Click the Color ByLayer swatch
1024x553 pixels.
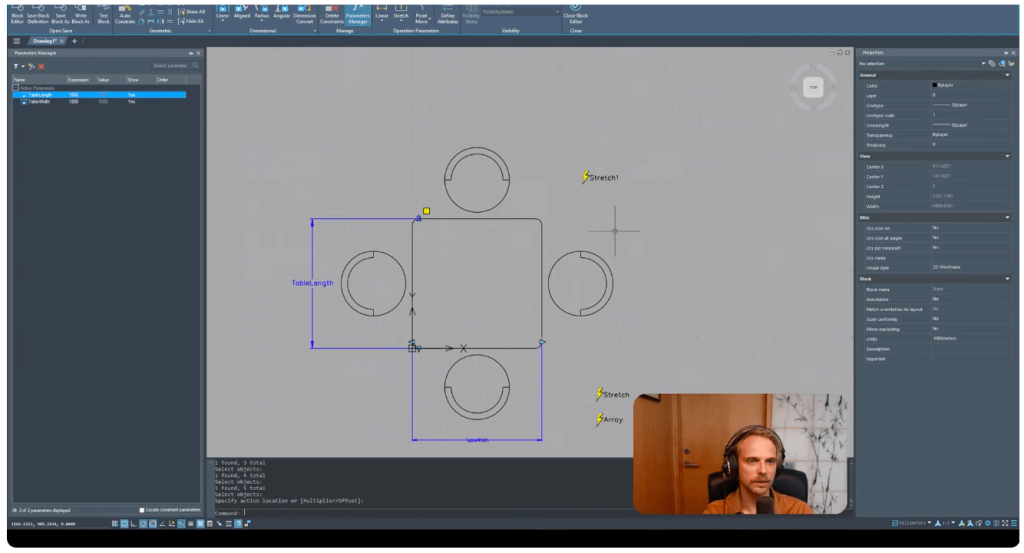936,86
